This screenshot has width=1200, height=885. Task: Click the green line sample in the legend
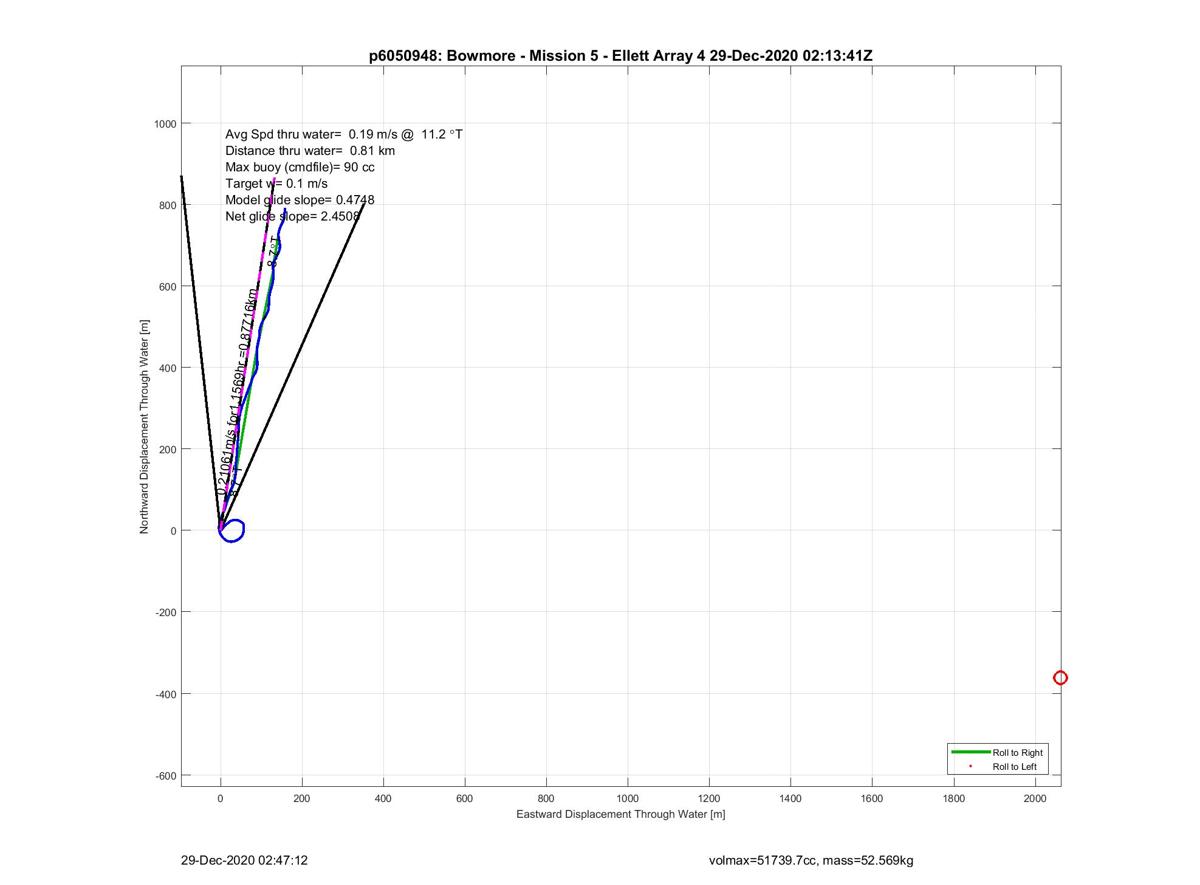tap(969, 752)
